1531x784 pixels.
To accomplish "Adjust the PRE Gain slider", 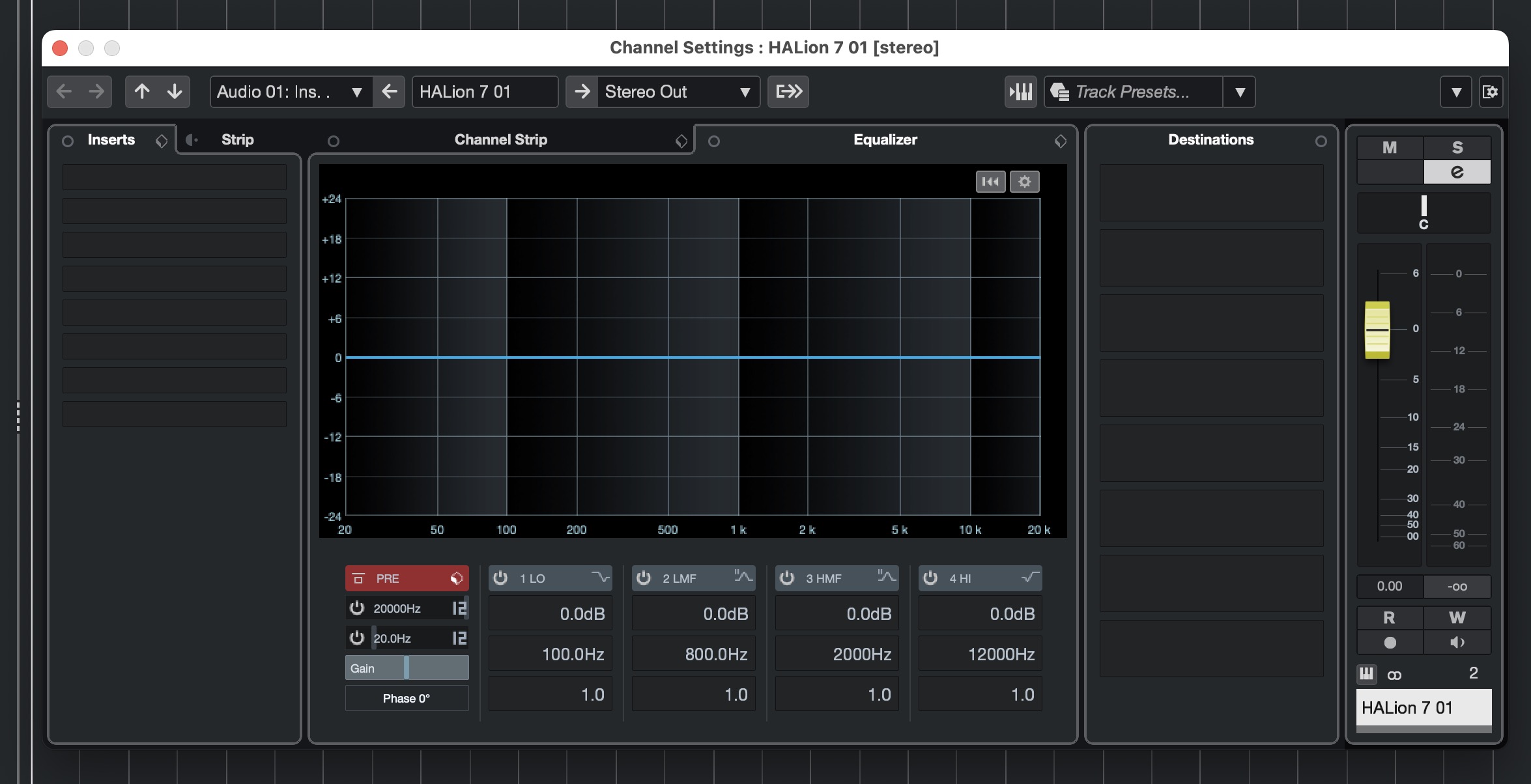I will 407,668.
